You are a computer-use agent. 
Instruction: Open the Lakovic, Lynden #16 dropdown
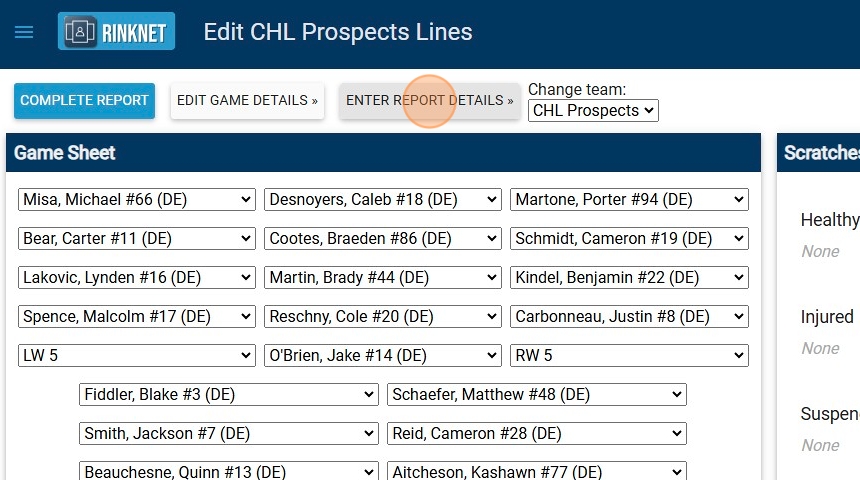(137, 278)
